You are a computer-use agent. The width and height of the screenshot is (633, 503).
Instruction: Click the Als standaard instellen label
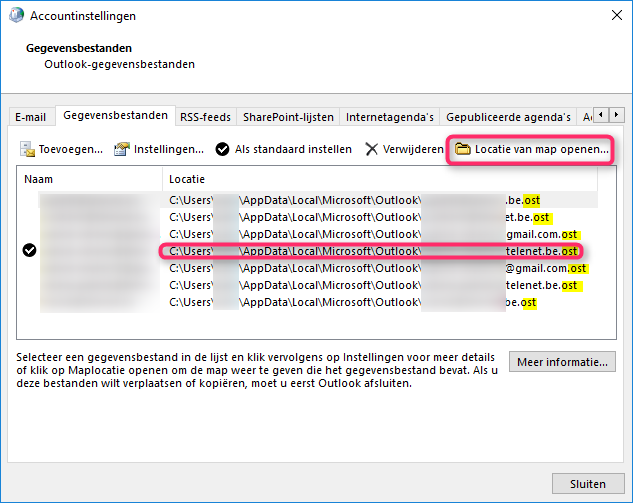293,149
